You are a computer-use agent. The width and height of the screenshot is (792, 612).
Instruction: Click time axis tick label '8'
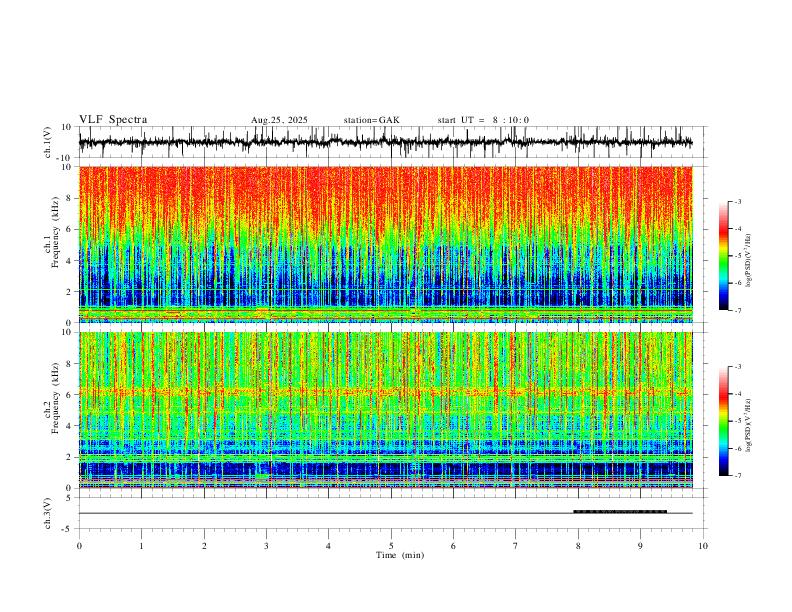(578, 546)
